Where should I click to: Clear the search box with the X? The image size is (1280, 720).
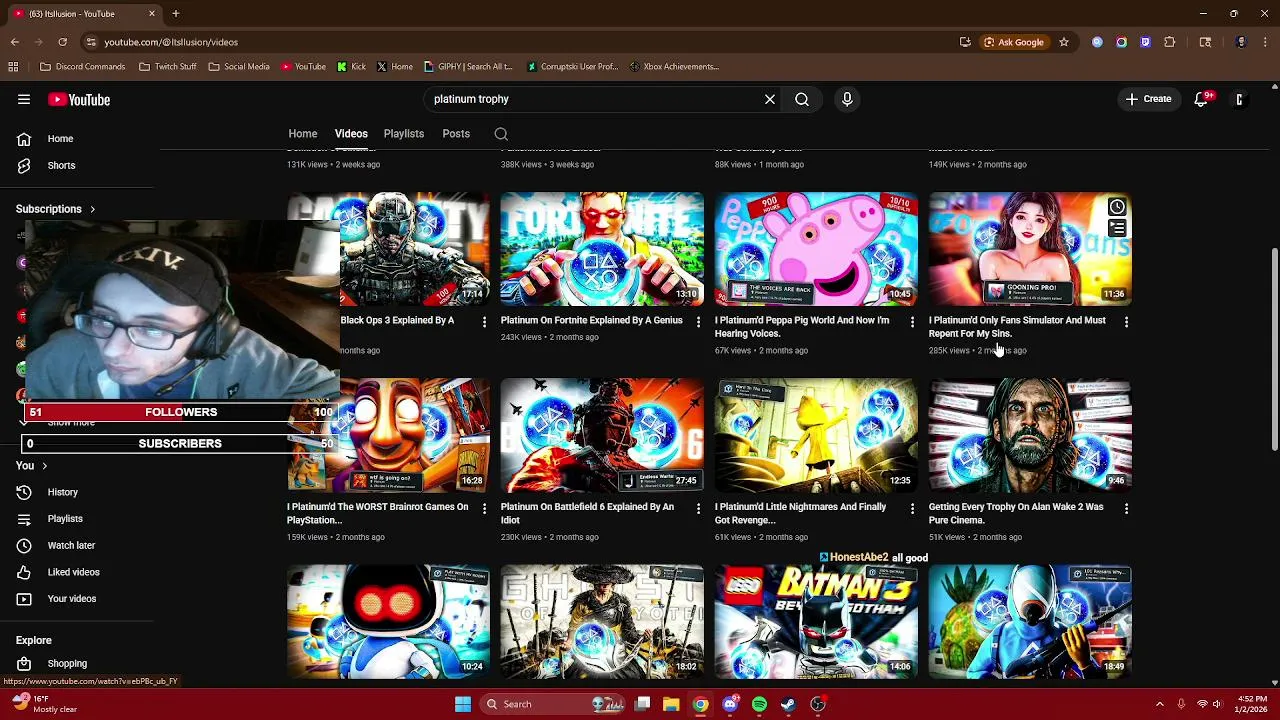coord(770,99)
